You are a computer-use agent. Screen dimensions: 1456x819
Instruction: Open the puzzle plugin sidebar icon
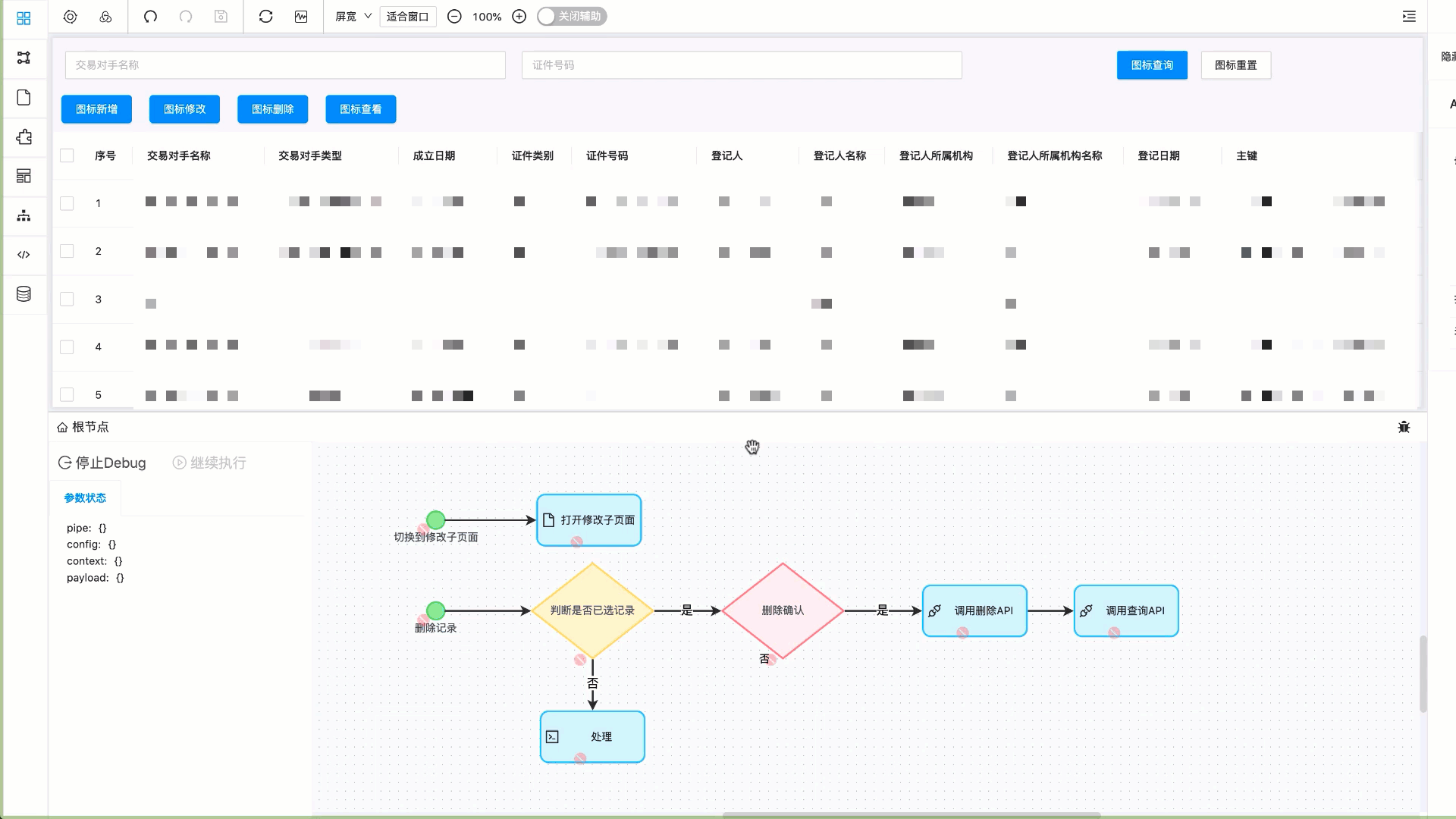point(24,136)
